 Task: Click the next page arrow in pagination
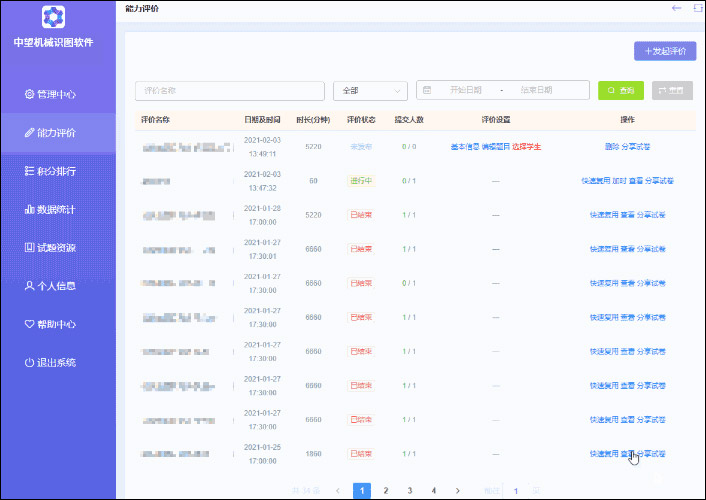pyautogui.click(x=458, y=491)
